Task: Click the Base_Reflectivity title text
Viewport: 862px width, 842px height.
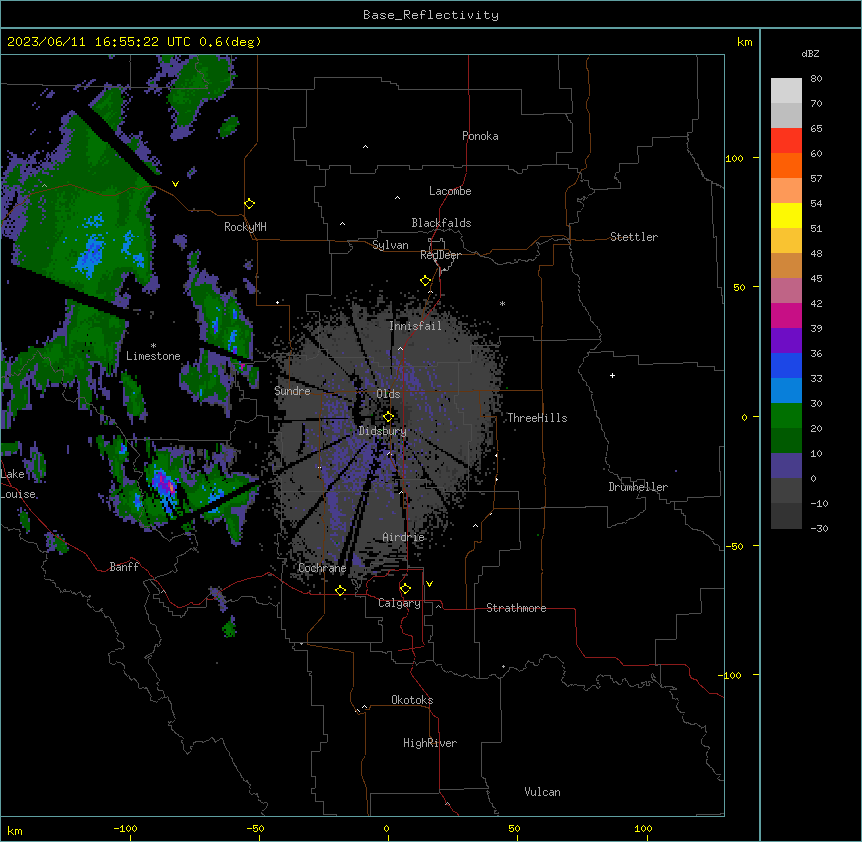Action: 431,15
